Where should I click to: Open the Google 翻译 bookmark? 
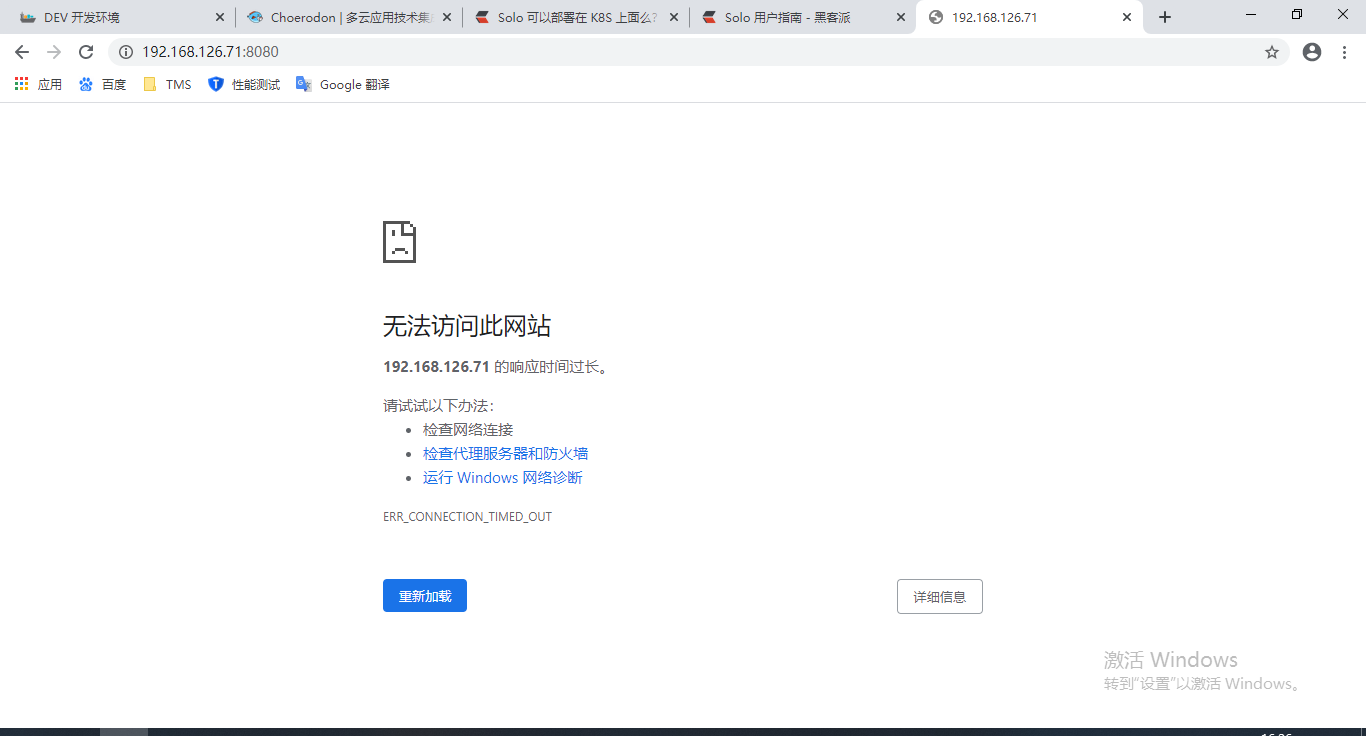click(342, 85)
